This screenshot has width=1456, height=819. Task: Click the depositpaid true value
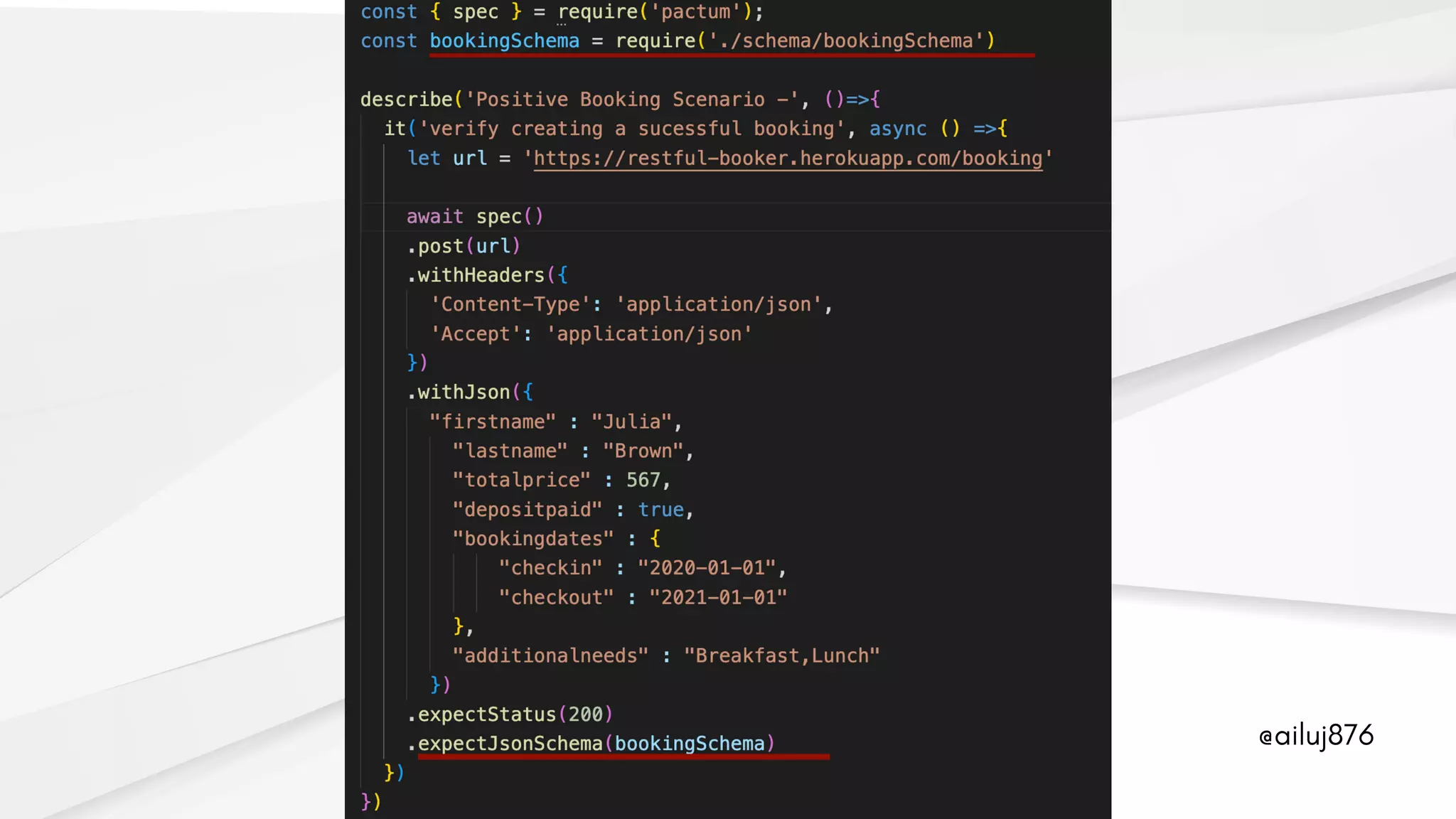pyautogui.click(x=660, y=510)
